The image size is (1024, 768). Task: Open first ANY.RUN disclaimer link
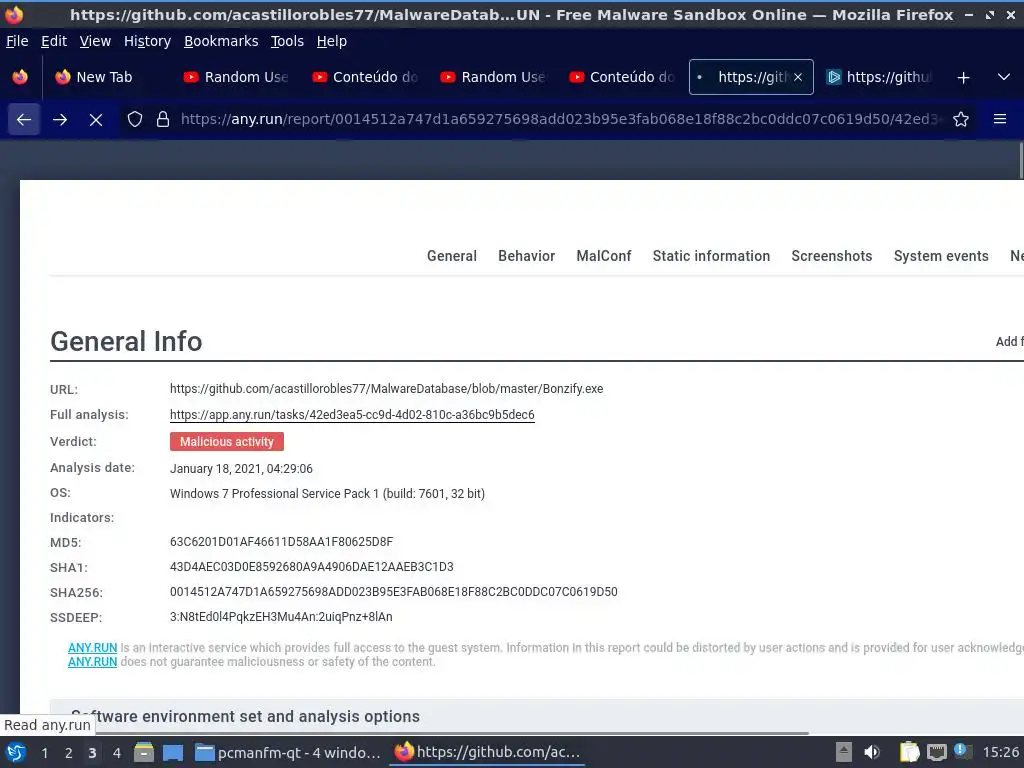(93, 648)
